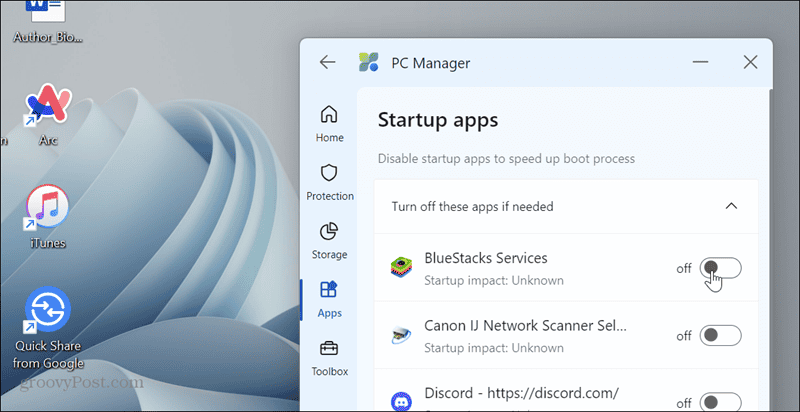800x412 pixels.
Task: Click 'Disable startup apps to speed up boot process'
Action: 506,159
